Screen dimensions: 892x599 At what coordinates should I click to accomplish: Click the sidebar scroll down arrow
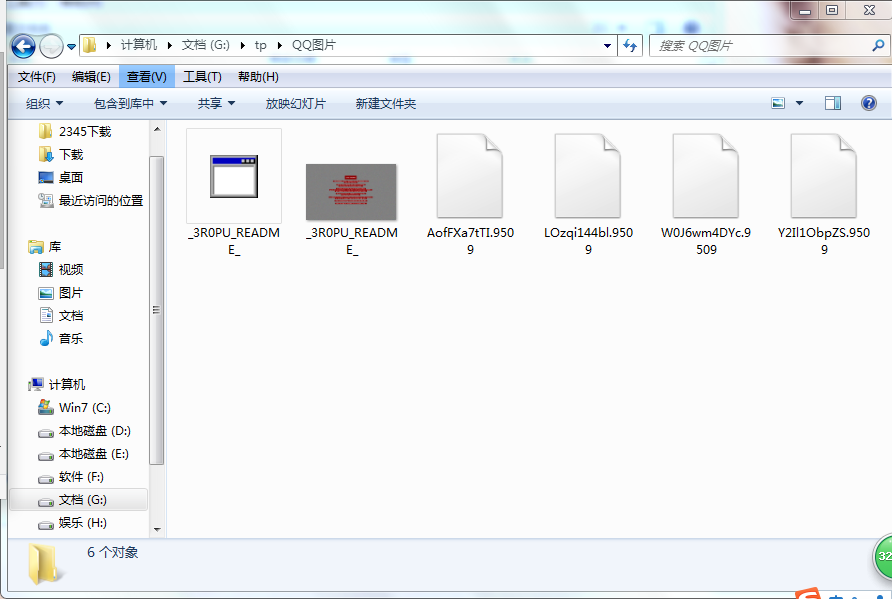[157, 530]
